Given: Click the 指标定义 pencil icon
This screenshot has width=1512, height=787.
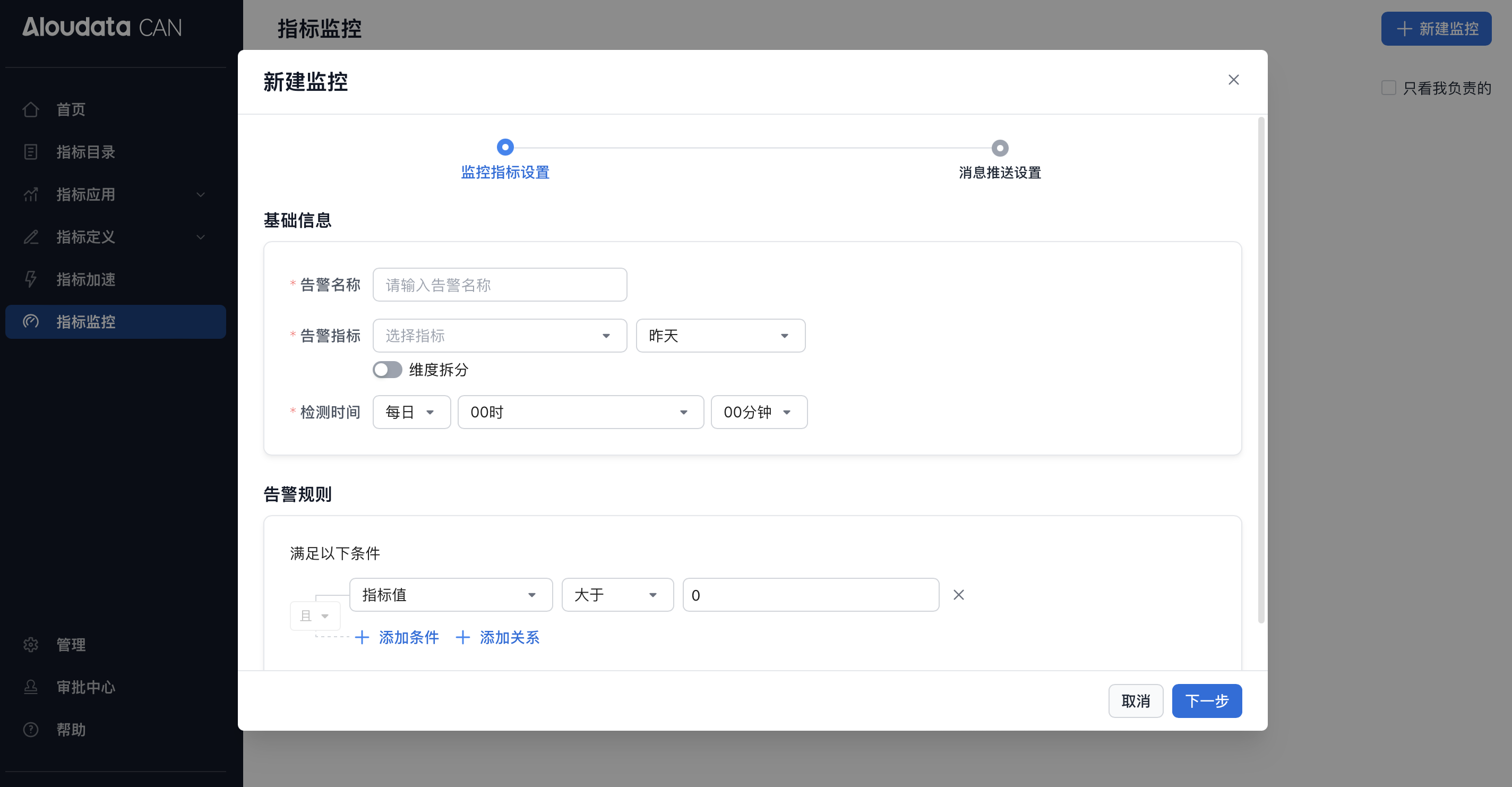Looking at the screenshot, I should [x=30, y=237].
